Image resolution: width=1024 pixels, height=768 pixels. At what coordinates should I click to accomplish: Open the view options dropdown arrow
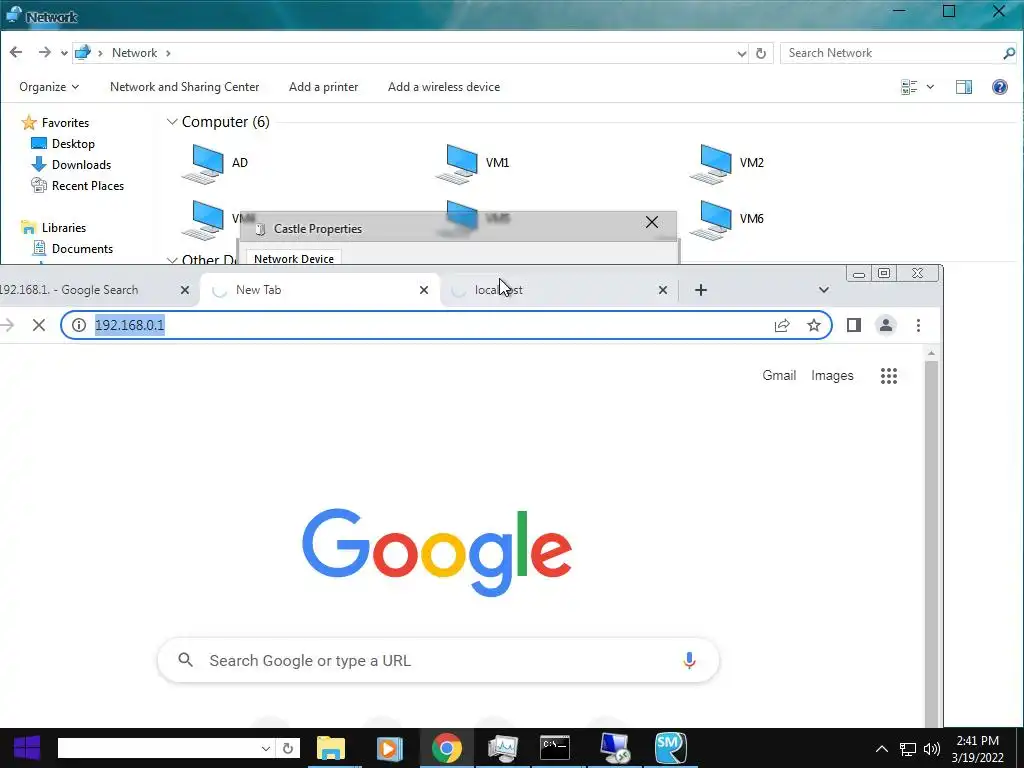930,87
